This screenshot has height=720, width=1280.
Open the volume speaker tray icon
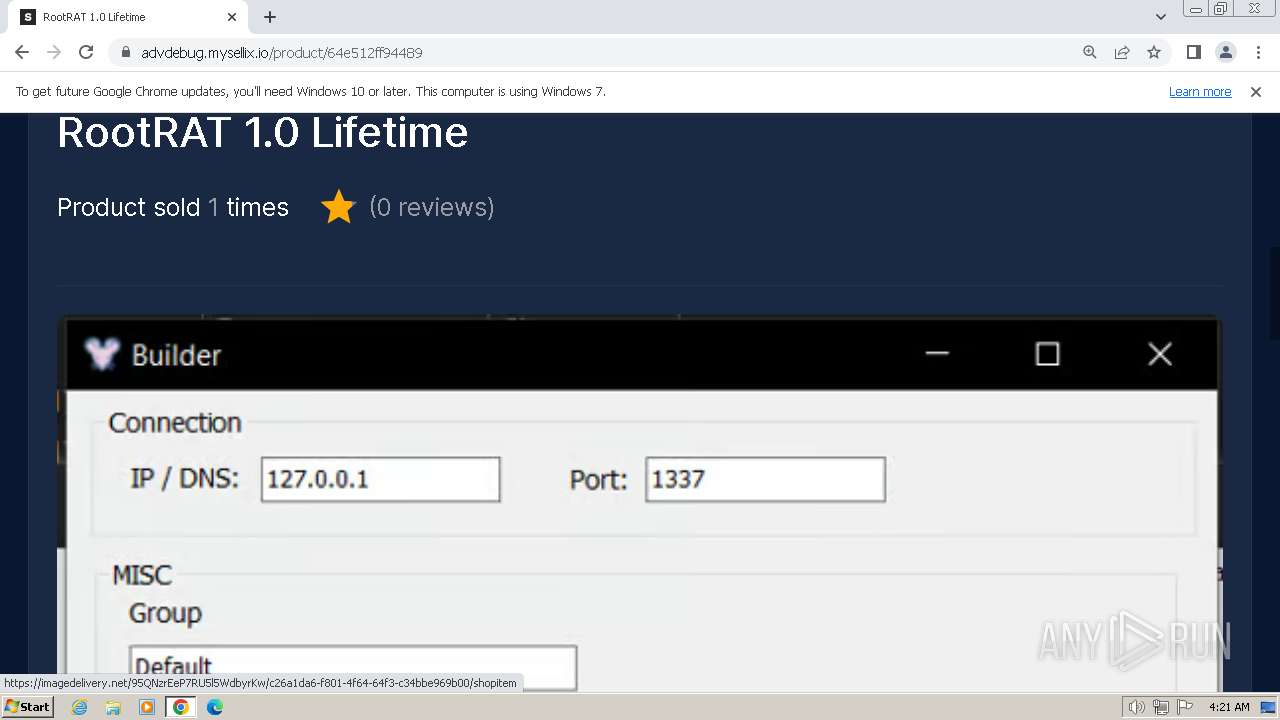[1137, 707]
